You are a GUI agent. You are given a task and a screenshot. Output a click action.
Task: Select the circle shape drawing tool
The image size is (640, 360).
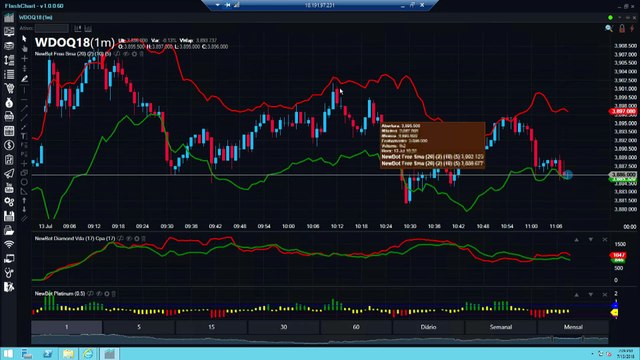pos(24,182)
